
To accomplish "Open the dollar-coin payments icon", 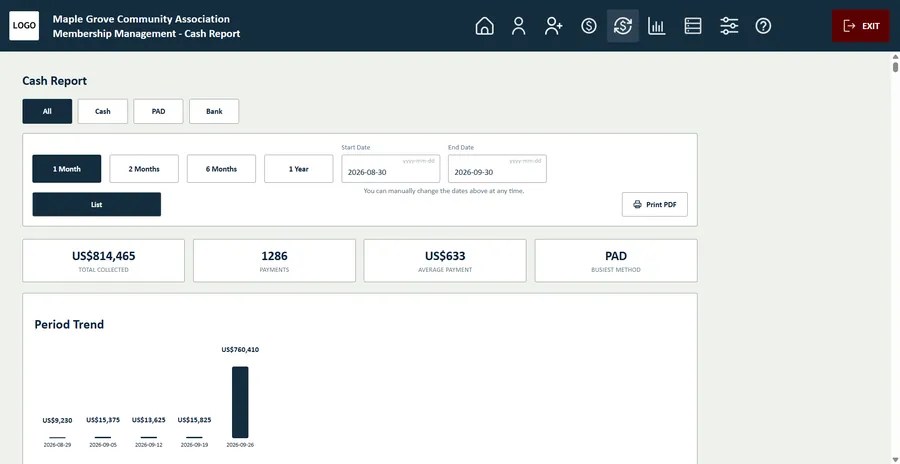I will click(588, 26).
